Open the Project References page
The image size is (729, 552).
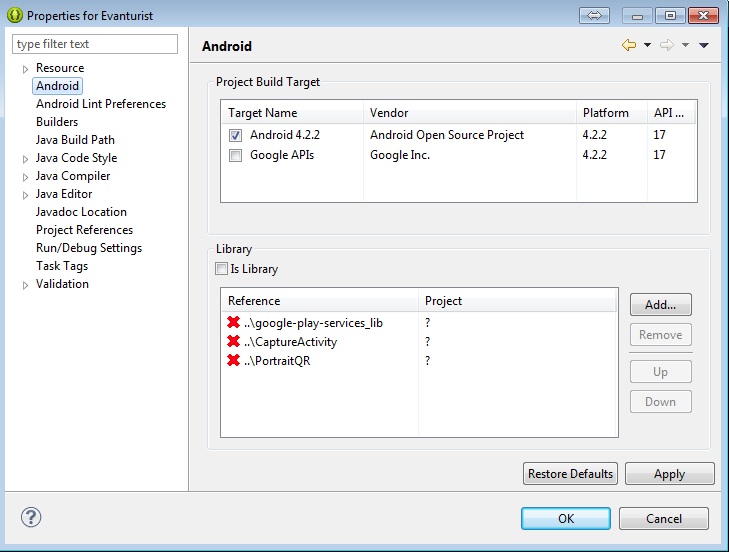pos(85,230)
